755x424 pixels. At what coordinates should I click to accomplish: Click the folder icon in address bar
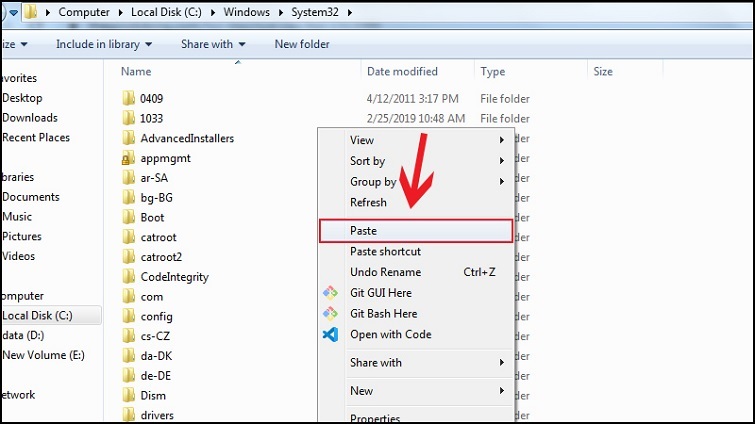coord(32,13)
